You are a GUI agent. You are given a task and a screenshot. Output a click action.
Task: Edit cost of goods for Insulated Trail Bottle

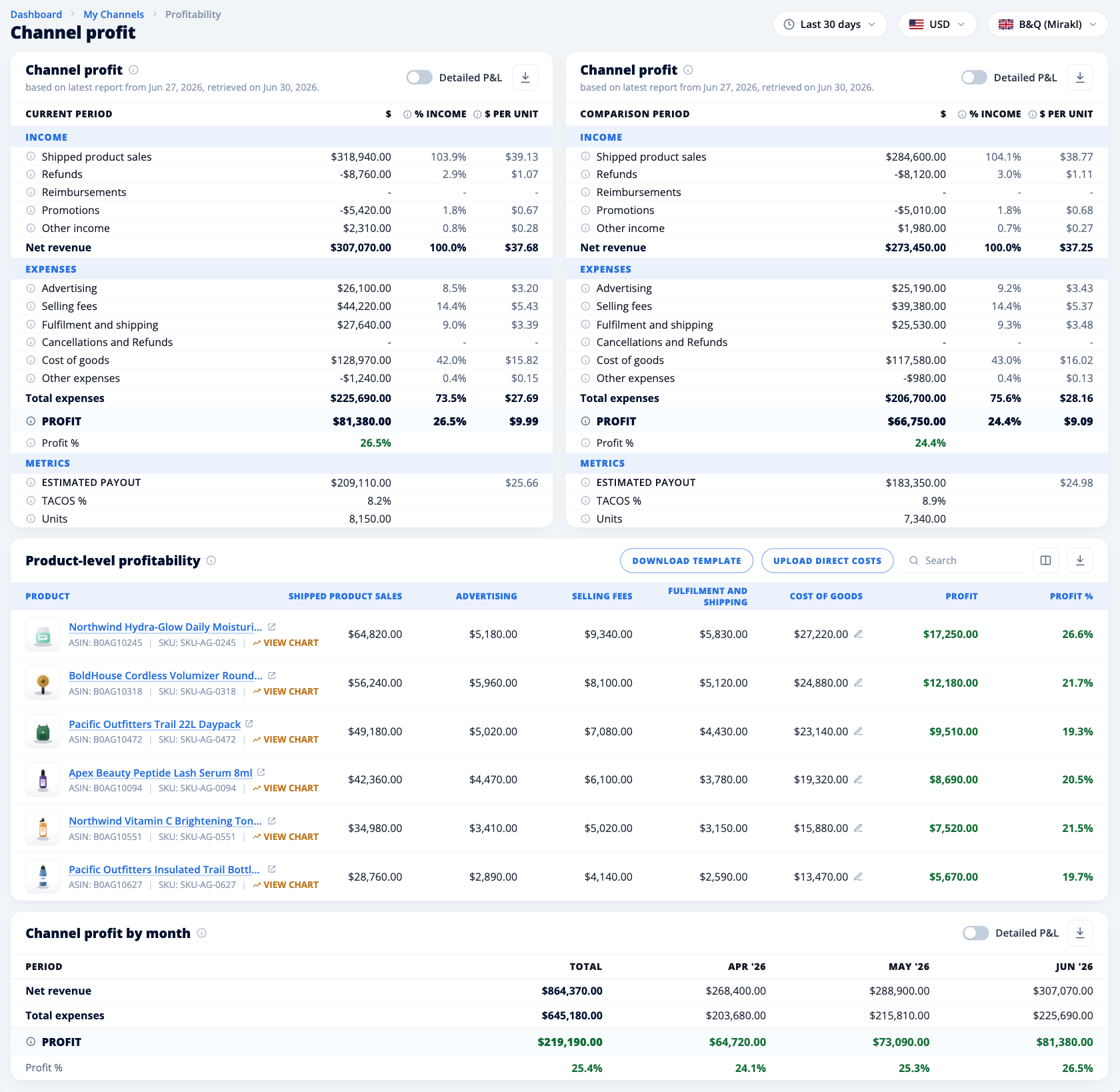point(858,877)
